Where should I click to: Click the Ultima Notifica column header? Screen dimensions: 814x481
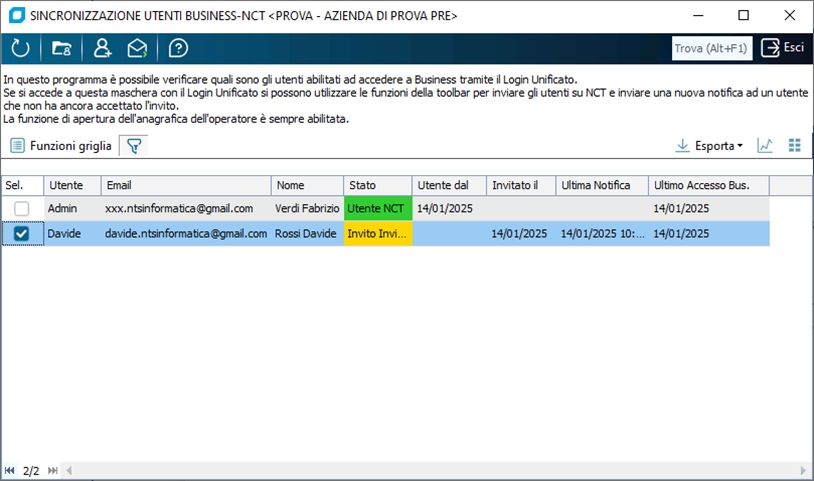602,185
